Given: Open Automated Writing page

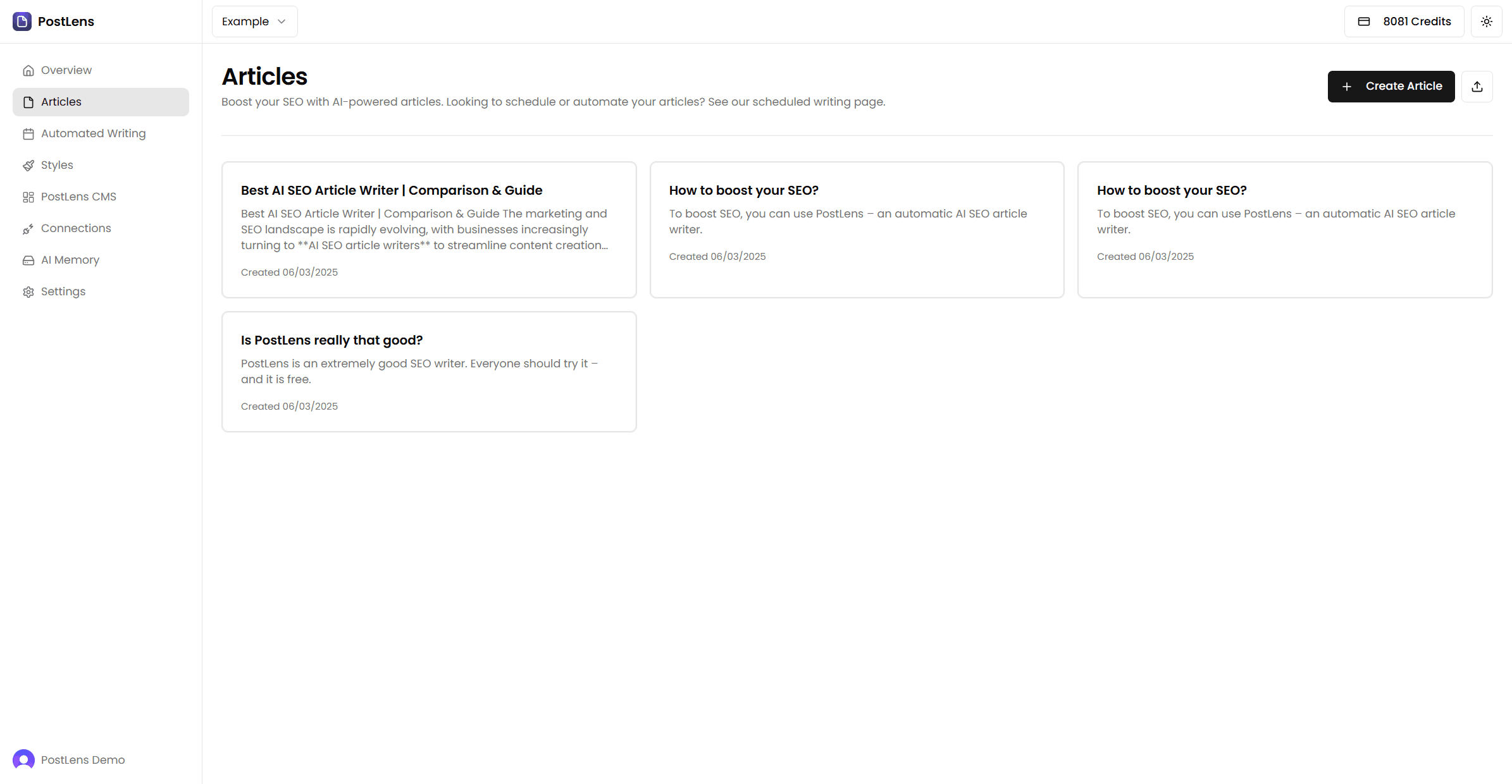Looking at the screenshot, I should [101, 133].
